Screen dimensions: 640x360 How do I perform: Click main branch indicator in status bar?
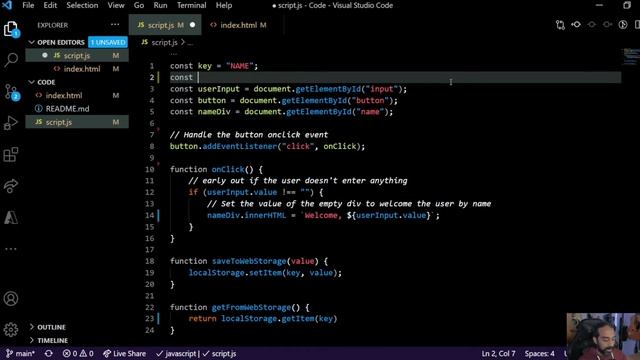tap(20, 353)
